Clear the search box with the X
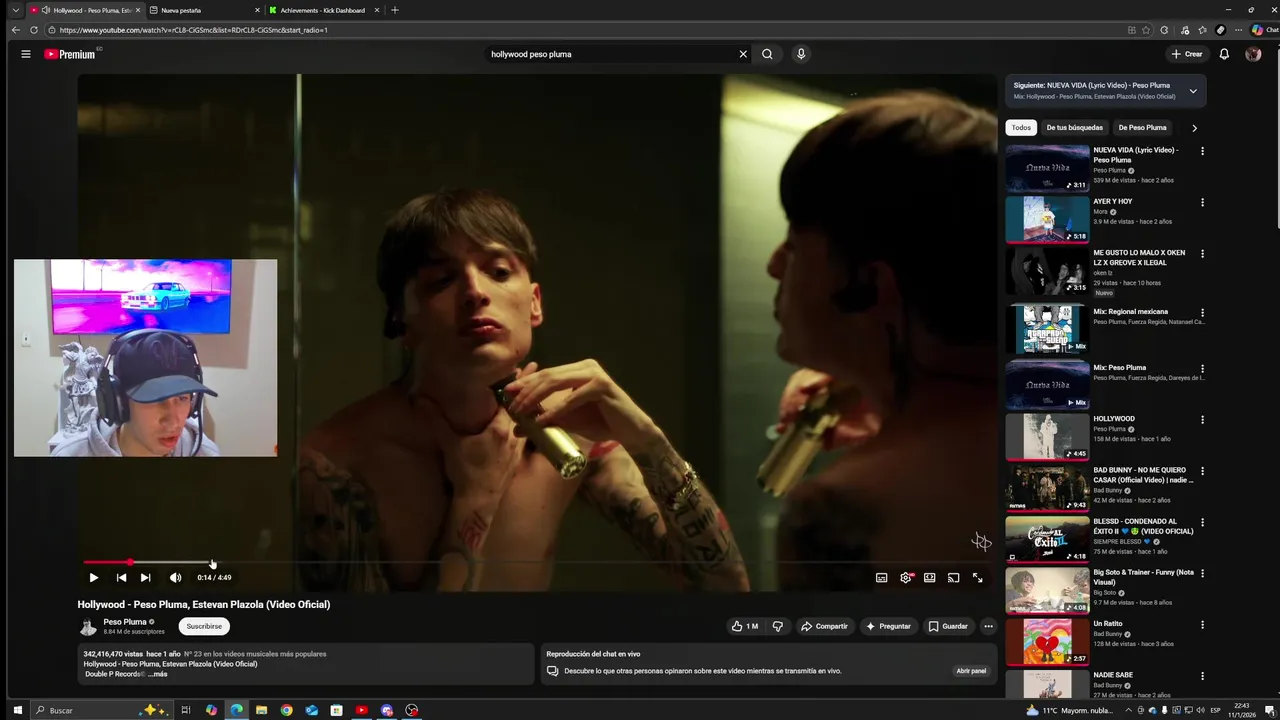This screenshot has width=1280, height=720. pos(743,54)
